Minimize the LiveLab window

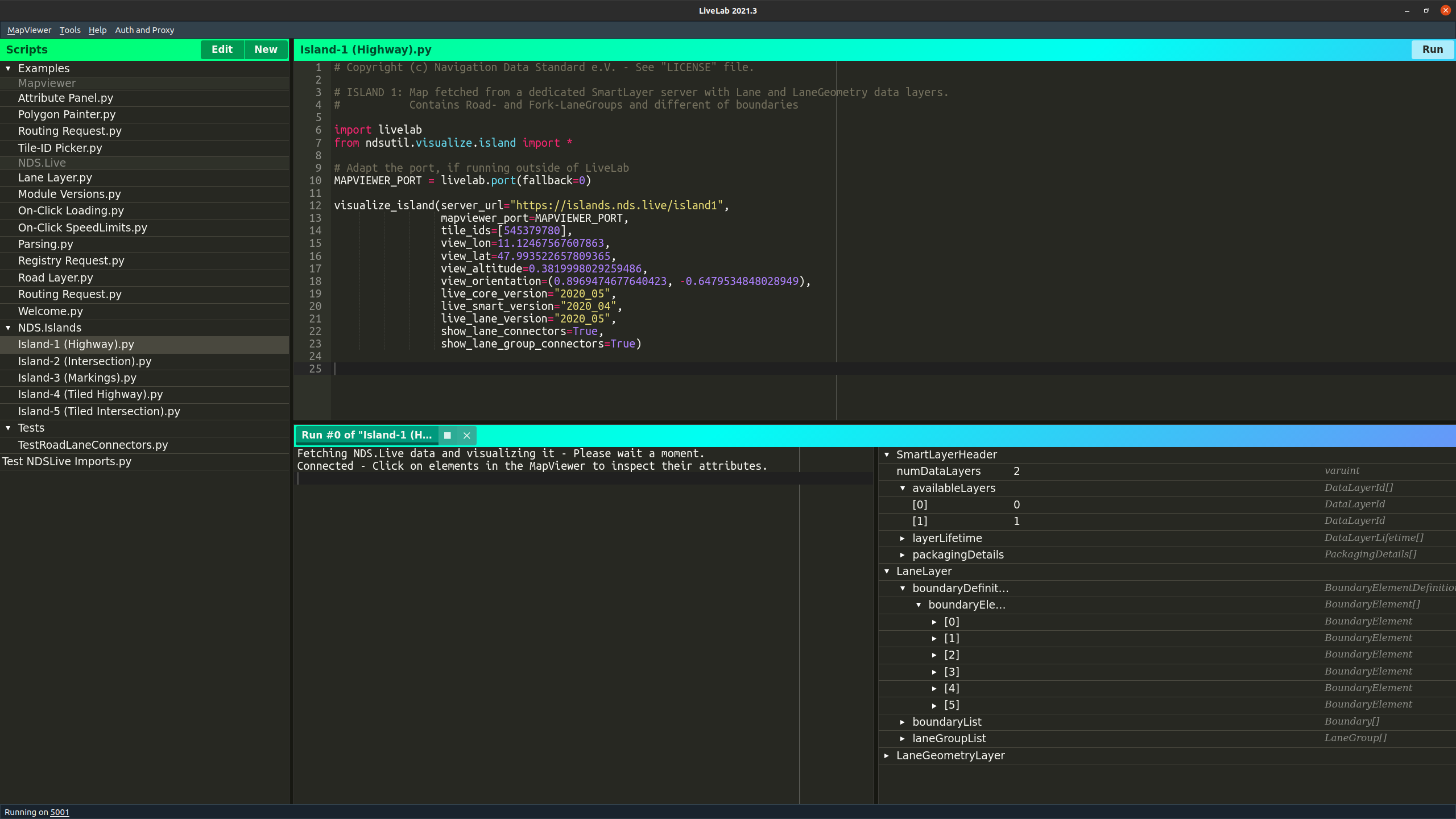(1407, 10)
